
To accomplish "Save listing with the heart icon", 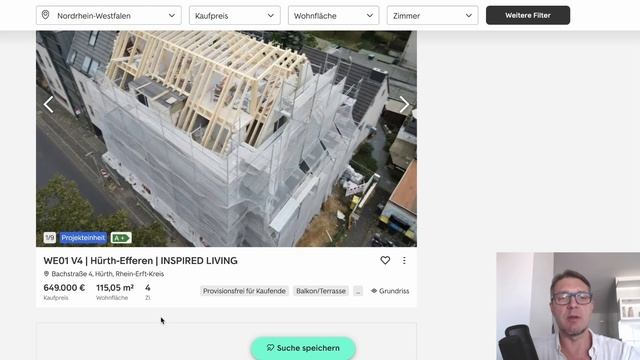I will (385, 260).
